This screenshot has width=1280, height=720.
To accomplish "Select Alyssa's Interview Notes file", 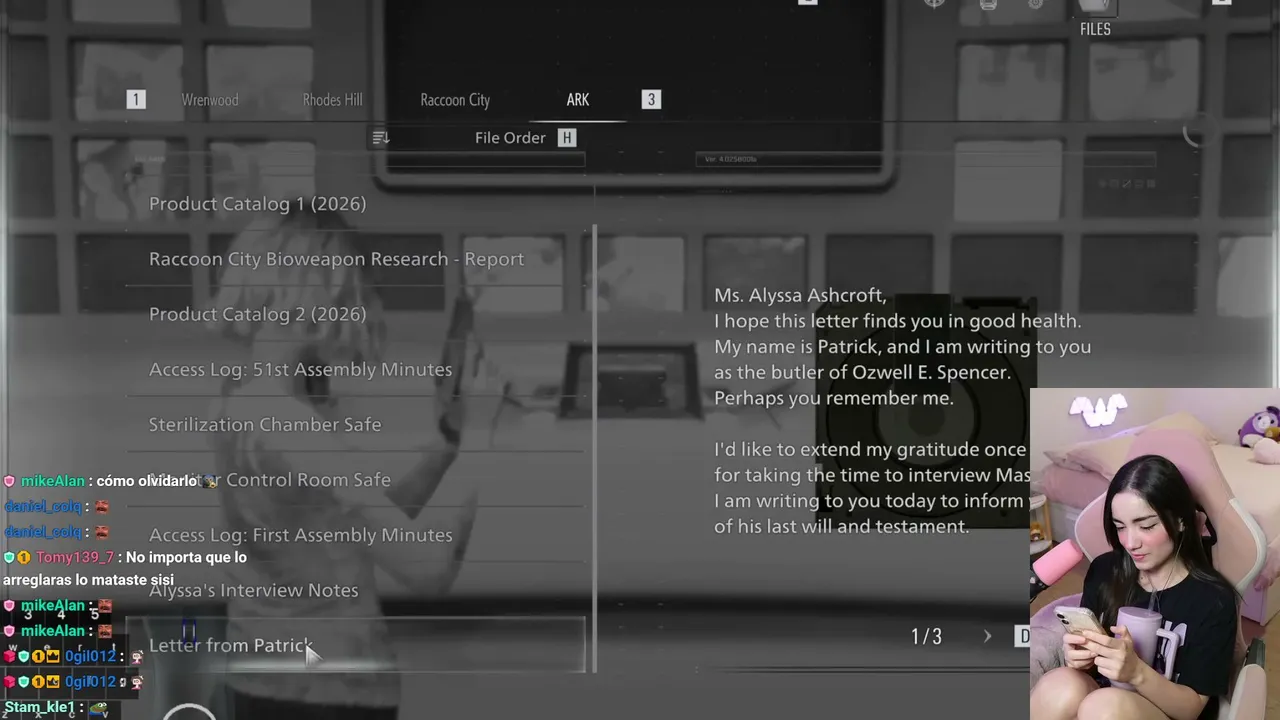I will pyautogui.click(x=355, y=590).
